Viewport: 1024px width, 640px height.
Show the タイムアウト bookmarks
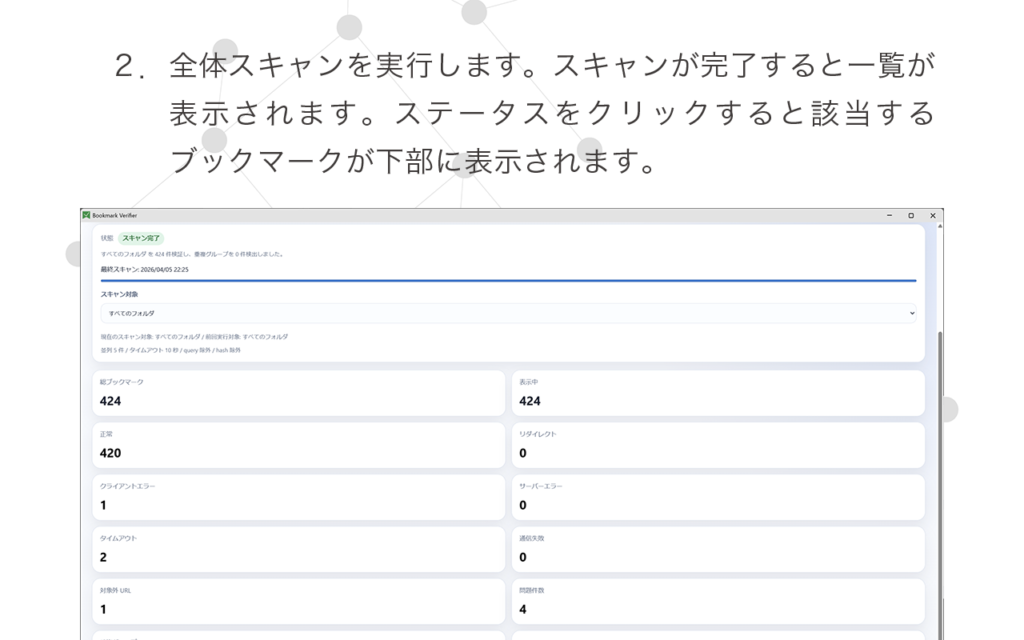[298, 549]
